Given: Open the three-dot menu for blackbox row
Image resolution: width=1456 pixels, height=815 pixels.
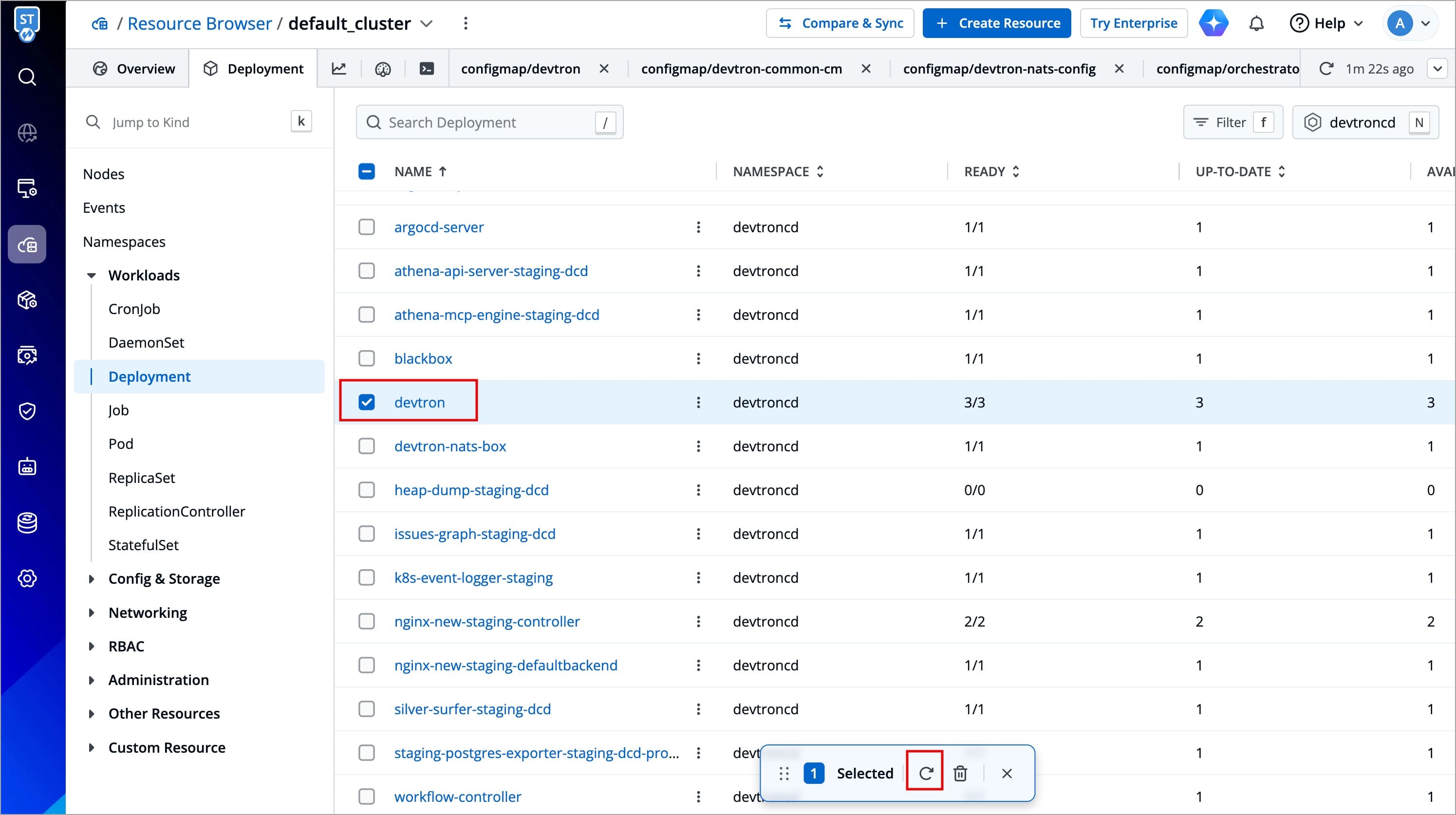Looking at the screenshot, I should tap(698, 358).
